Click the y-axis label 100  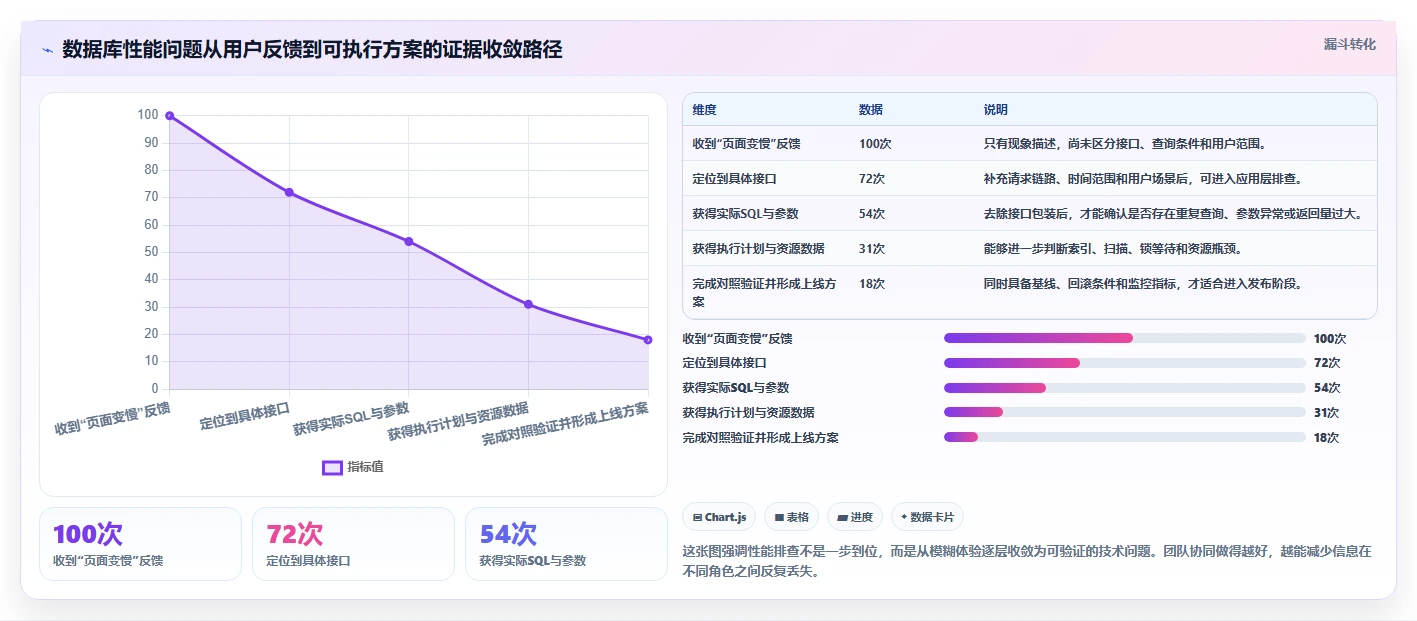click(x=148, y=115)
